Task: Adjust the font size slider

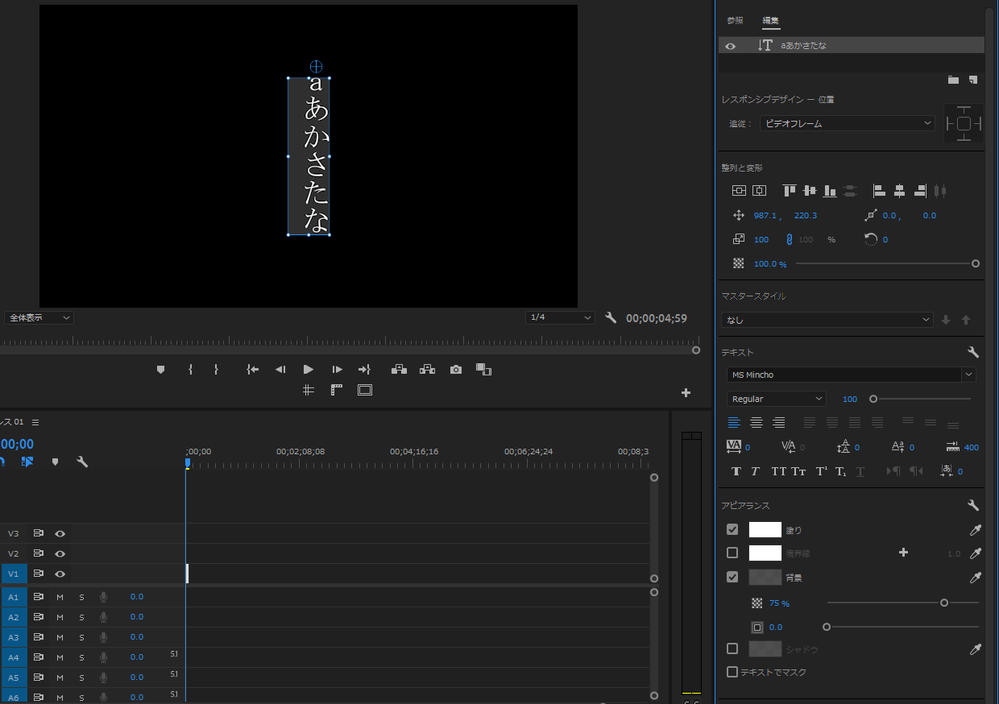Action: (x=873, y=399)
